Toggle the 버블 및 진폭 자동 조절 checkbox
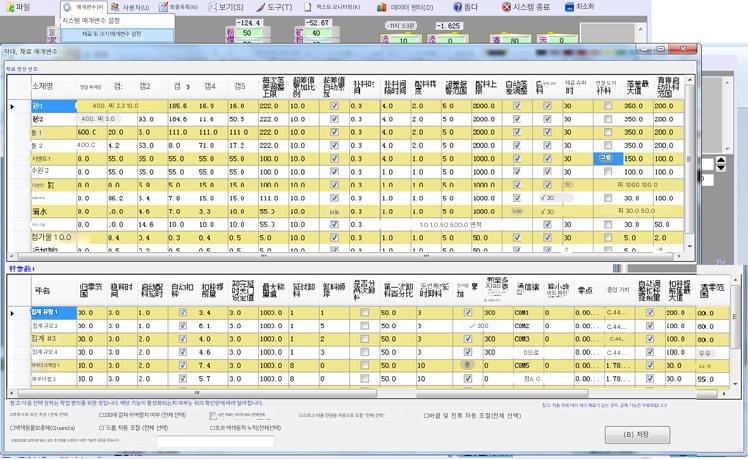 point(427,414)
